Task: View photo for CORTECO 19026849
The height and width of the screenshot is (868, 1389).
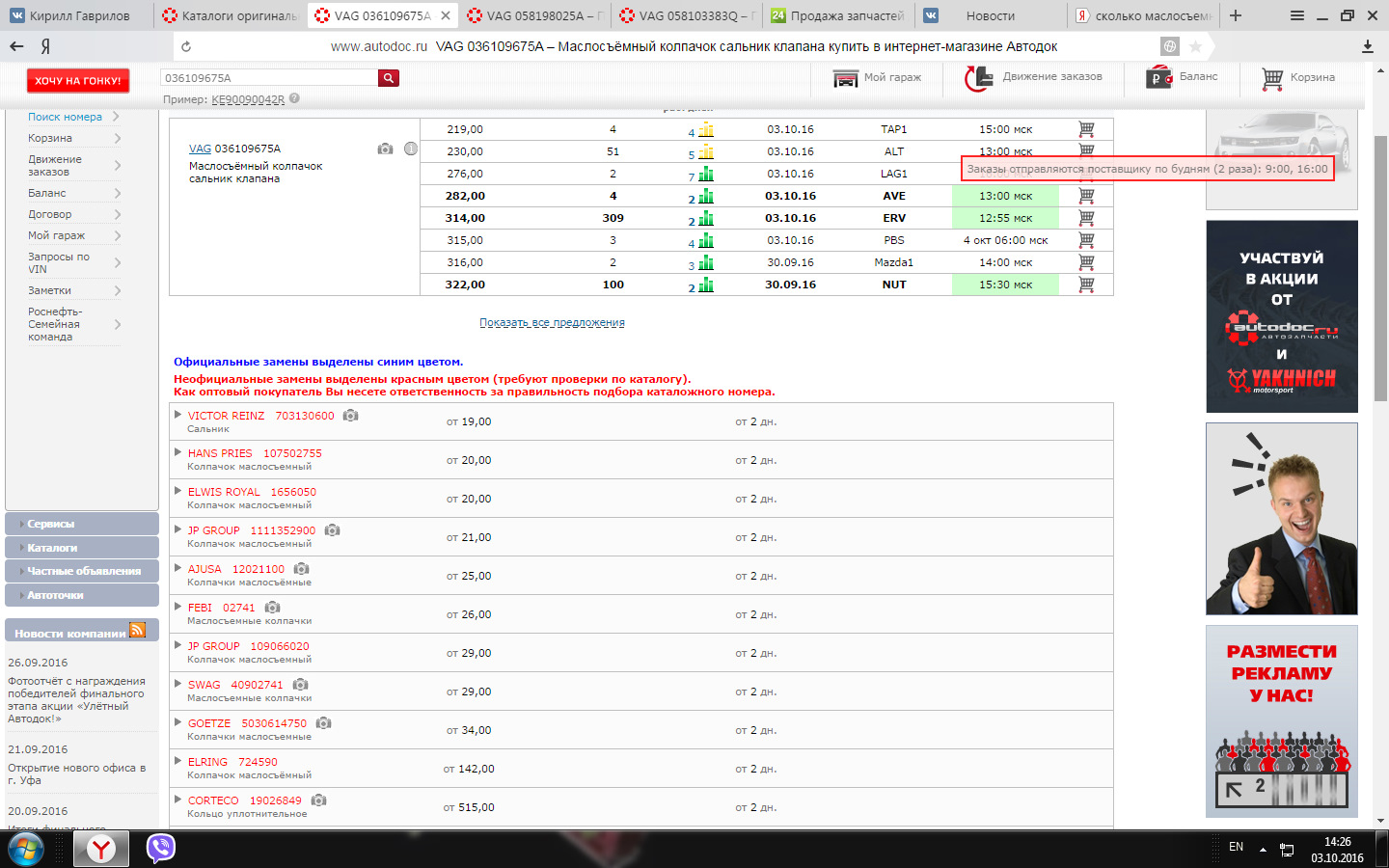Action: click(318, 800)
